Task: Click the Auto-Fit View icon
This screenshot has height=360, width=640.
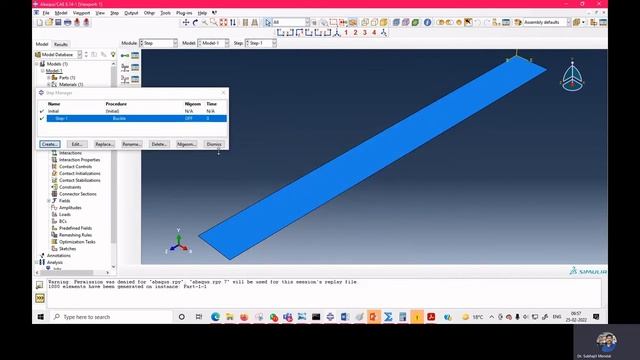Action: click(223, 22)
